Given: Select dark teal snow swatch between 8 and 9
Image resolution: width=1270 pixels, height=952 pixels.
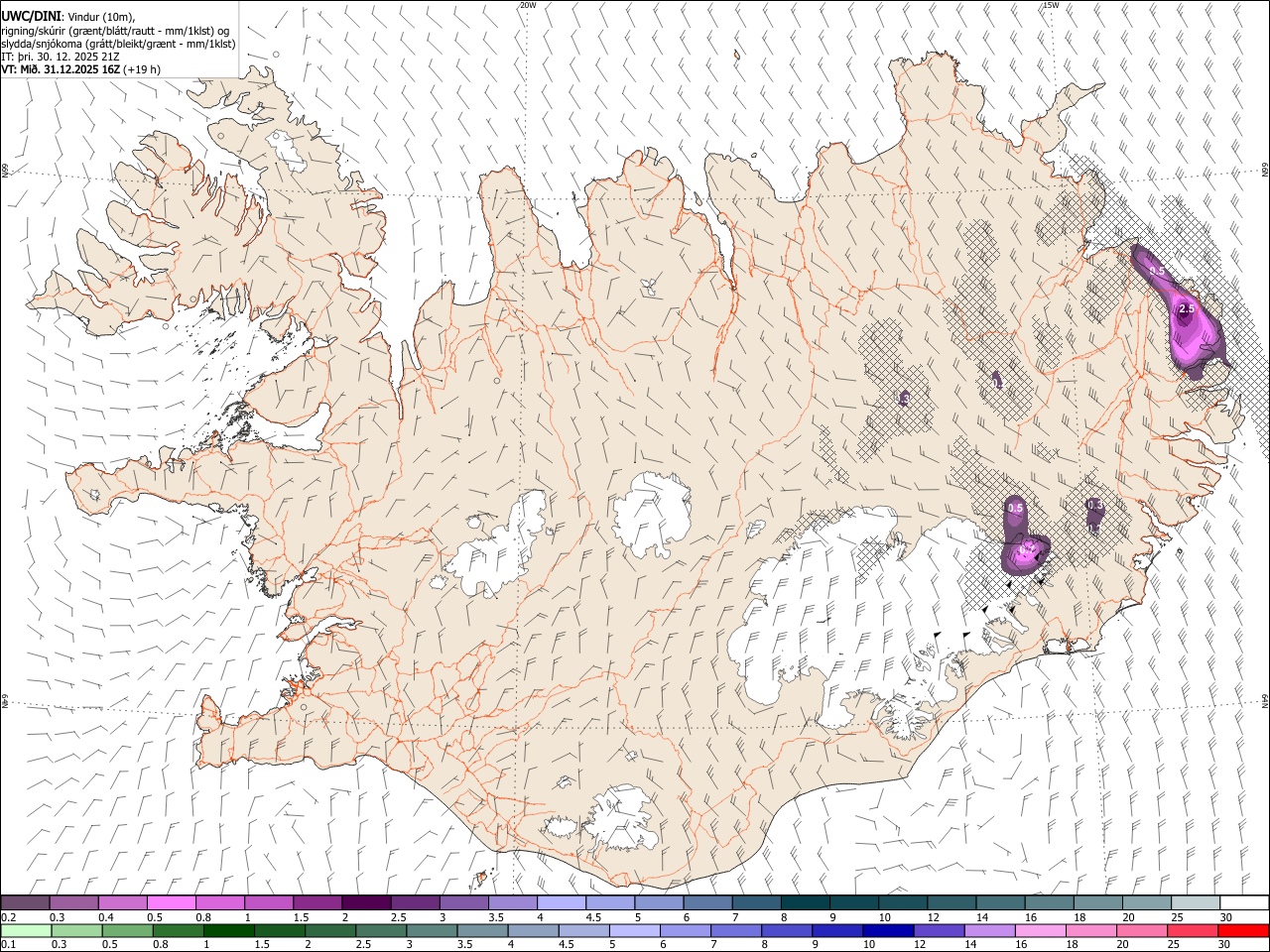Looking at the screenshot, I should (805, 902).
